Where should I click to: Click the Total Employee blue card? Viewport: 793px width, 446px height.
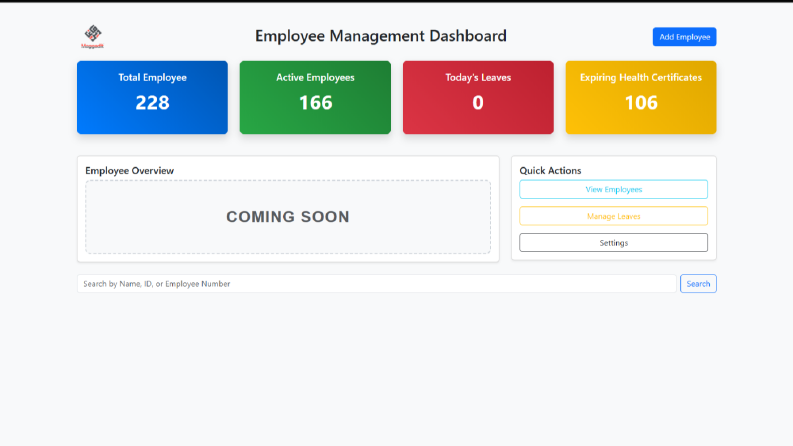pos(152,98)
